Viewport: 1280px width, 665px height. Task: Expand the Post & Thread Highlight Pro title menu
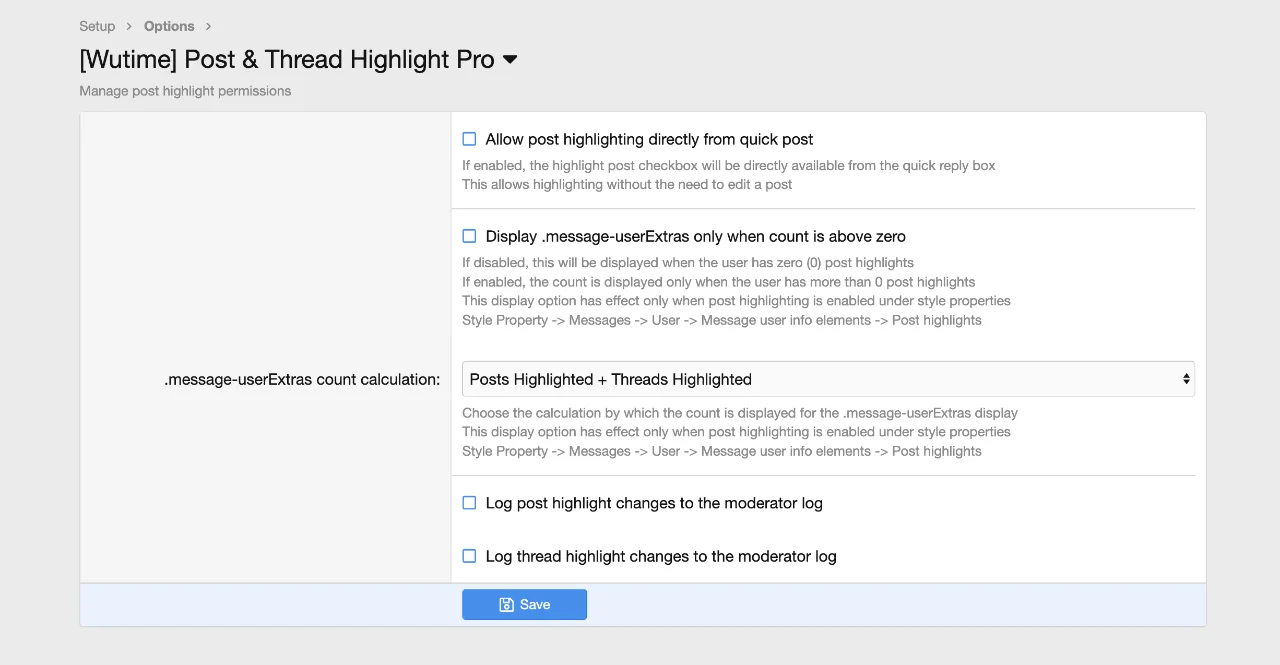(287, 60)
